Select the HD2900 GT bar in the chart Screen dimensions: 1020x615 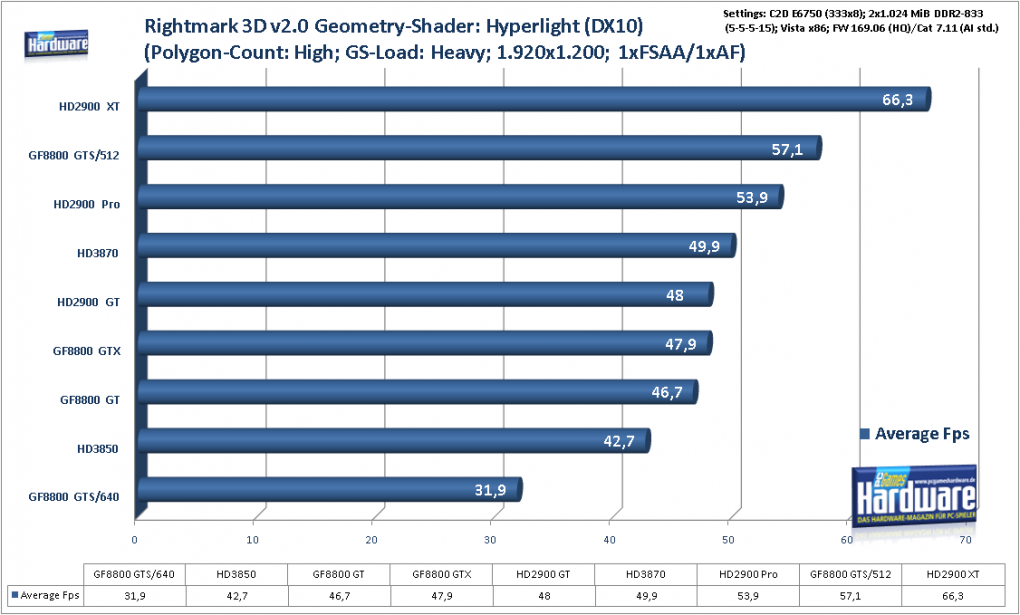(425, 295)
